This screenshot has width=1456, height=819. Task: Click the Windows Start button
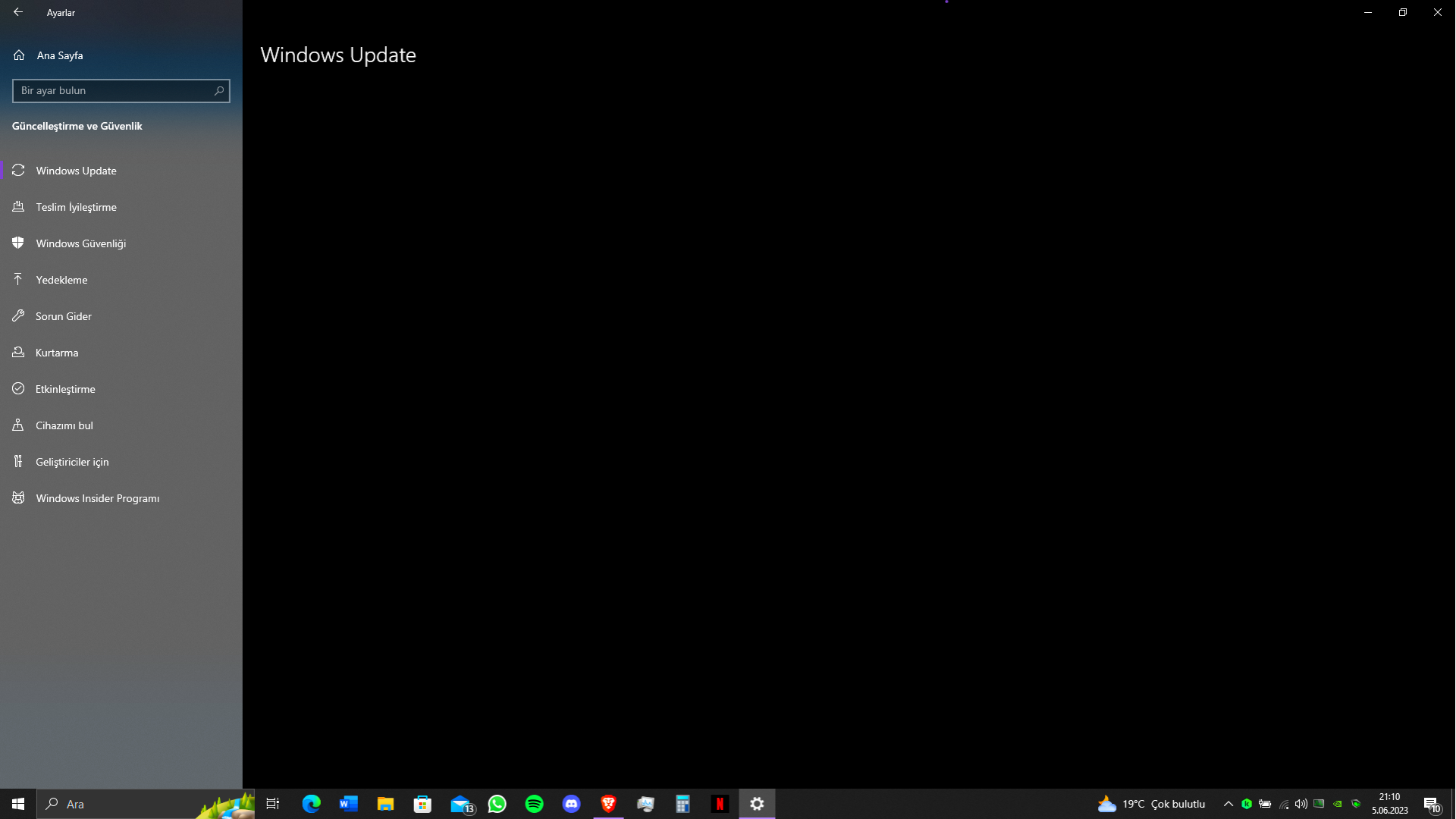[x=18, y=804]
